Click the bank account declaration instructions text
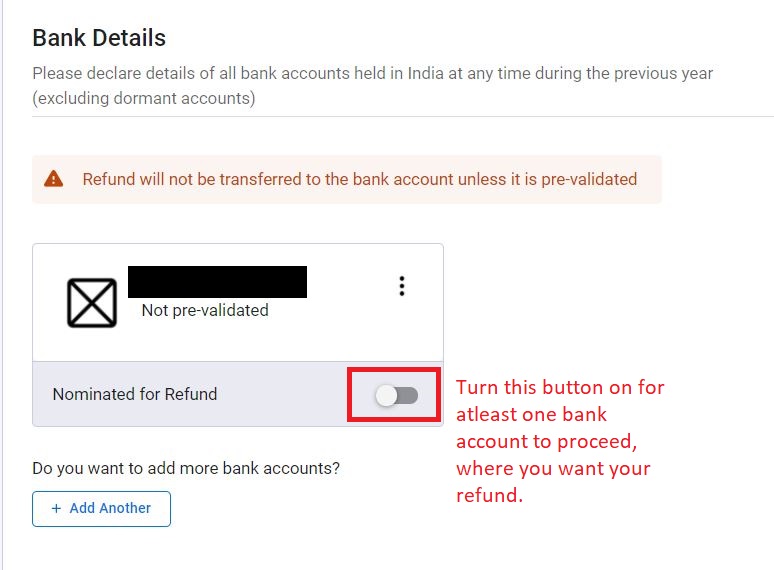The height and width of the screenshot is (570, 774). coord(373,86)
